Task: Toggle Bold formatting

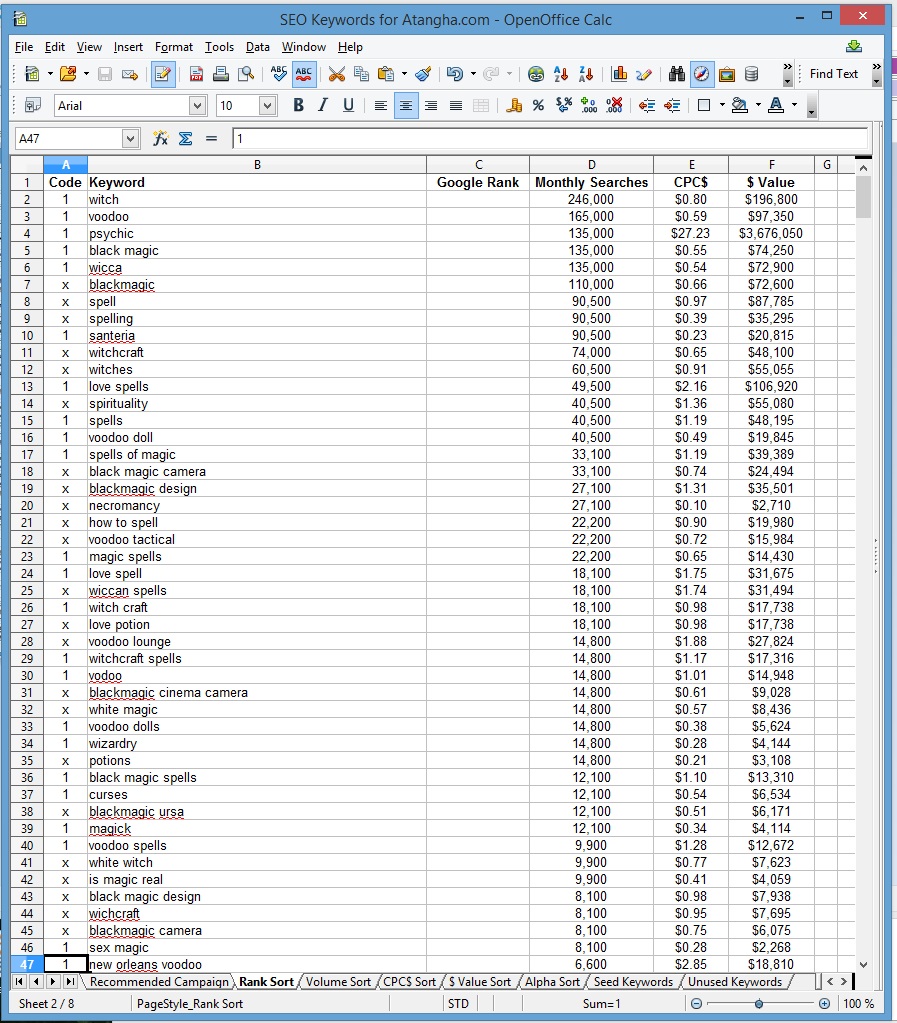Action: pos(298,106)
